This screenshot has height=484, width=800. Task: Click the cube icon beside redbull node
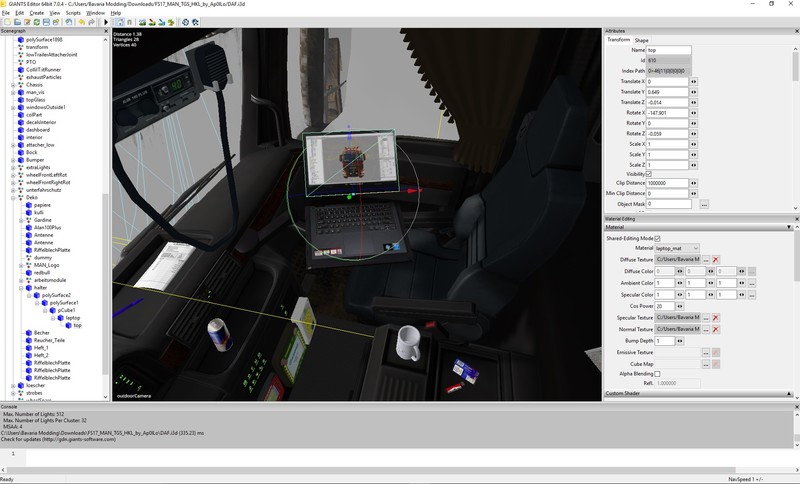(x=30, y=272)
